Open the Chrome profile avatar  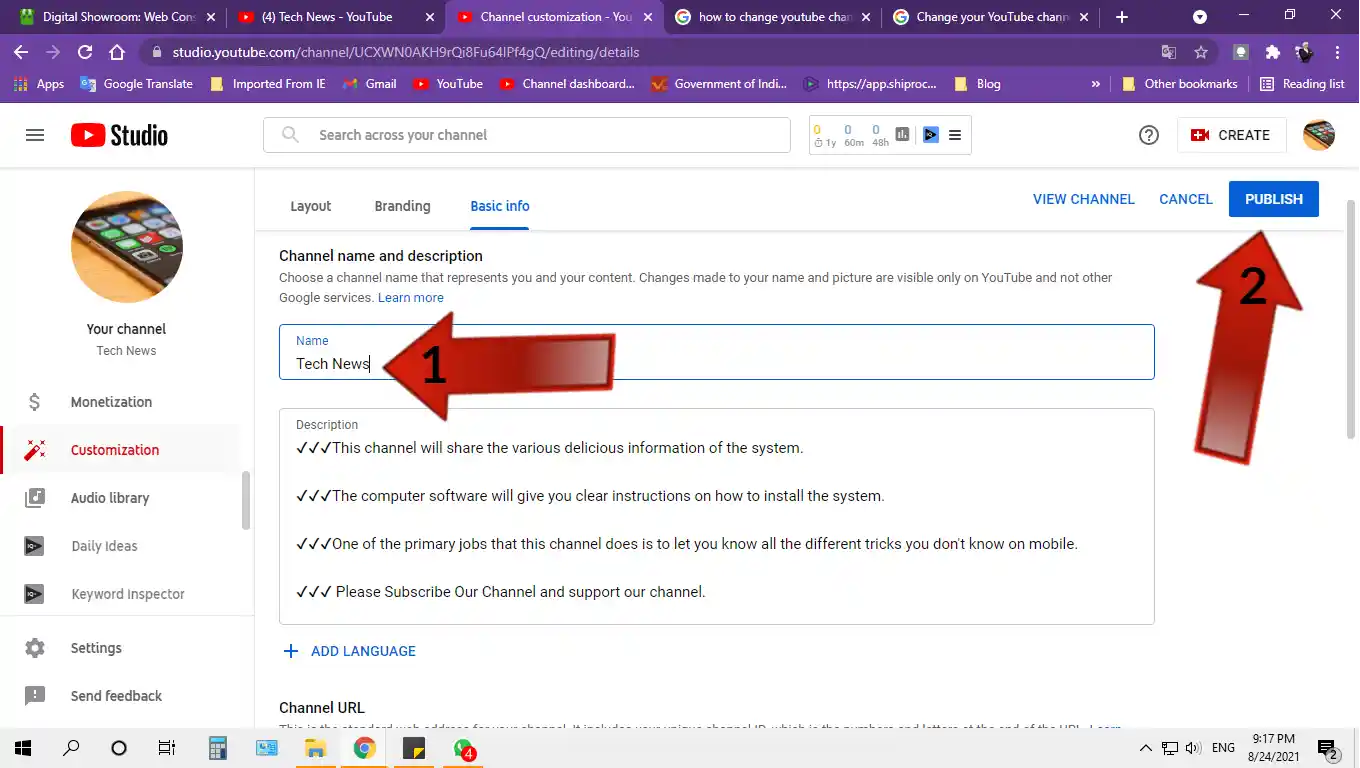[1304, 52]
